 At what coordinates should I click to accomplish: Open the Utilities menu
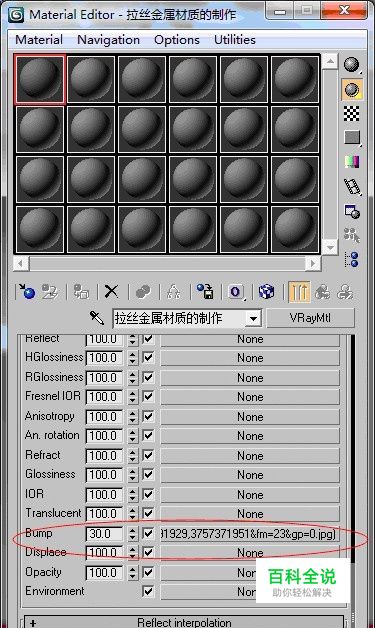[x=235, y=40]
